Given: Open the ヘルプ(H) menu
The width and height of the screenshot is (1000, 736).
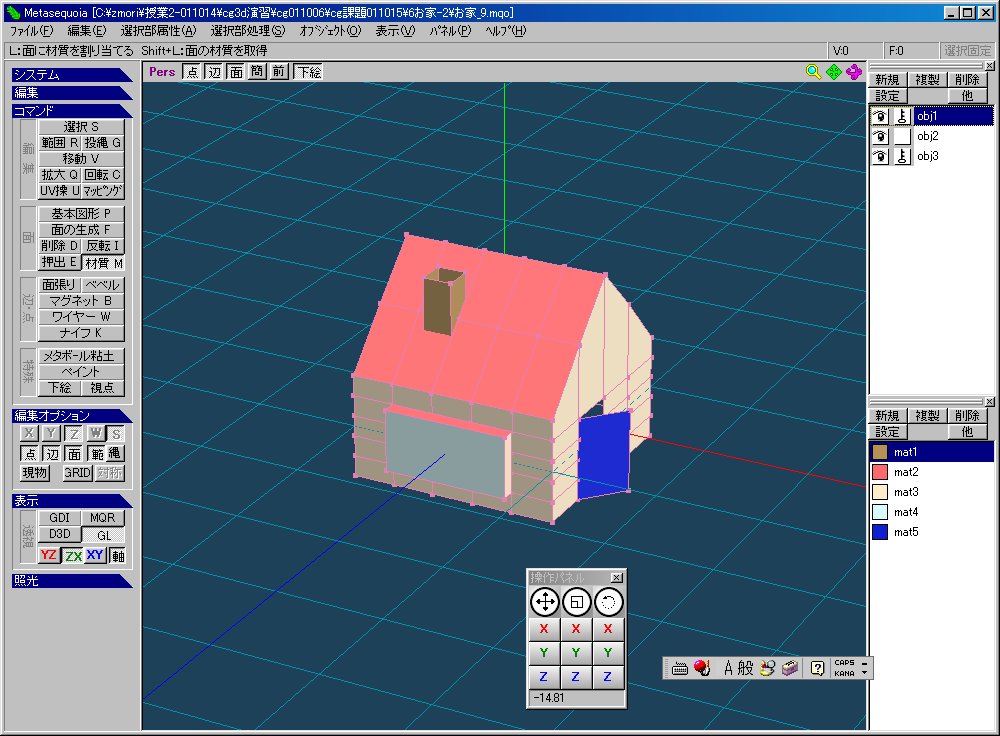Looking at the screenshot, I should (x=505, y=31).
